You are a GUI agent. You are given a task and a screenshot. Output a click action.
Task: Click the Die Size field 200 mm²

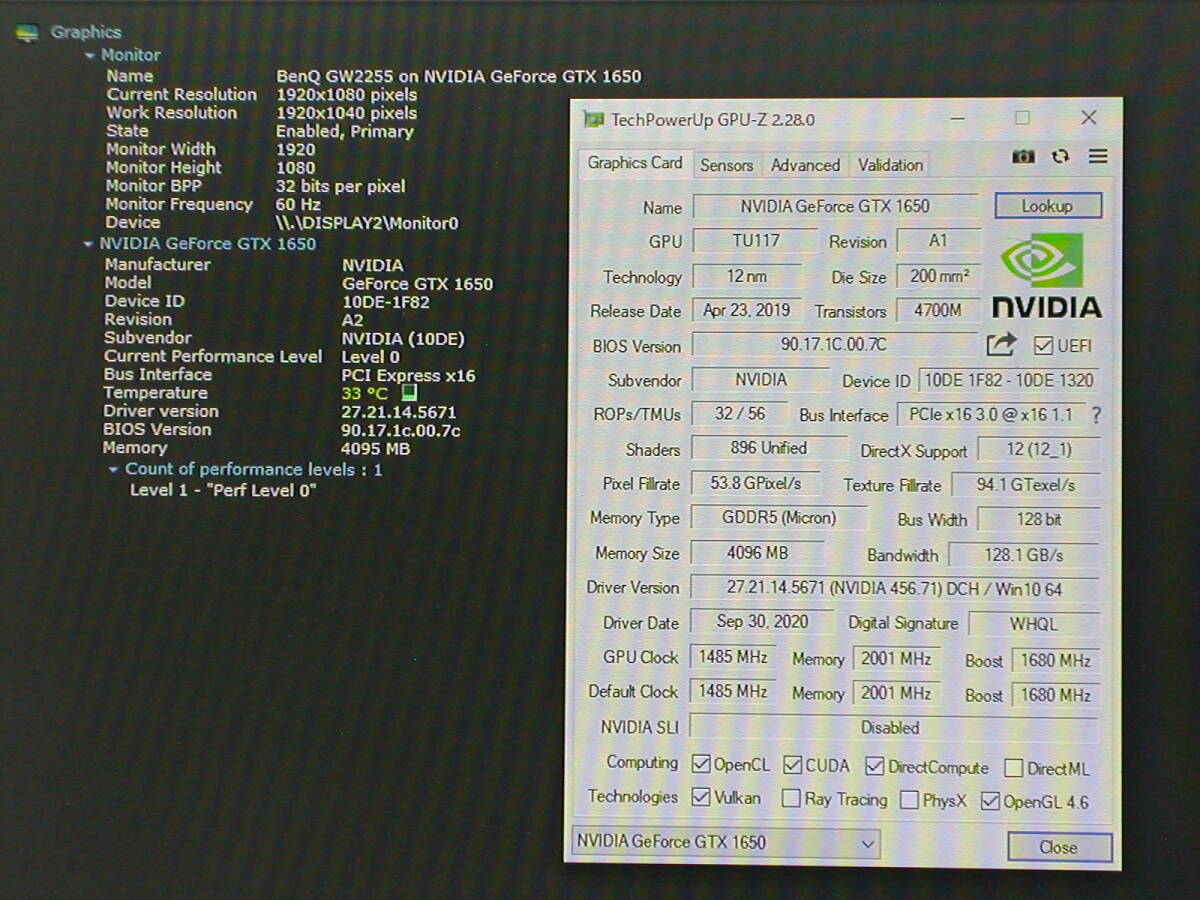coord(937,277)
